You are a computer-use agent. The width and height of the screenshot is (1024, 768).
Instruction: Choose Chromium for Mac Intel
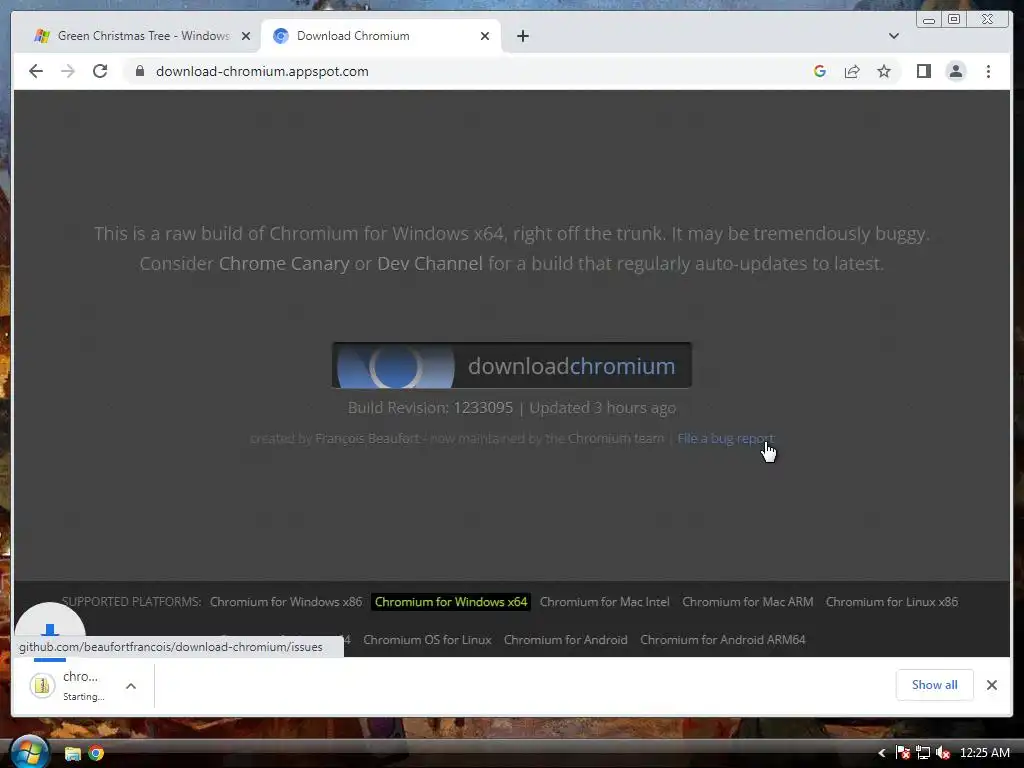click(605, 601)
